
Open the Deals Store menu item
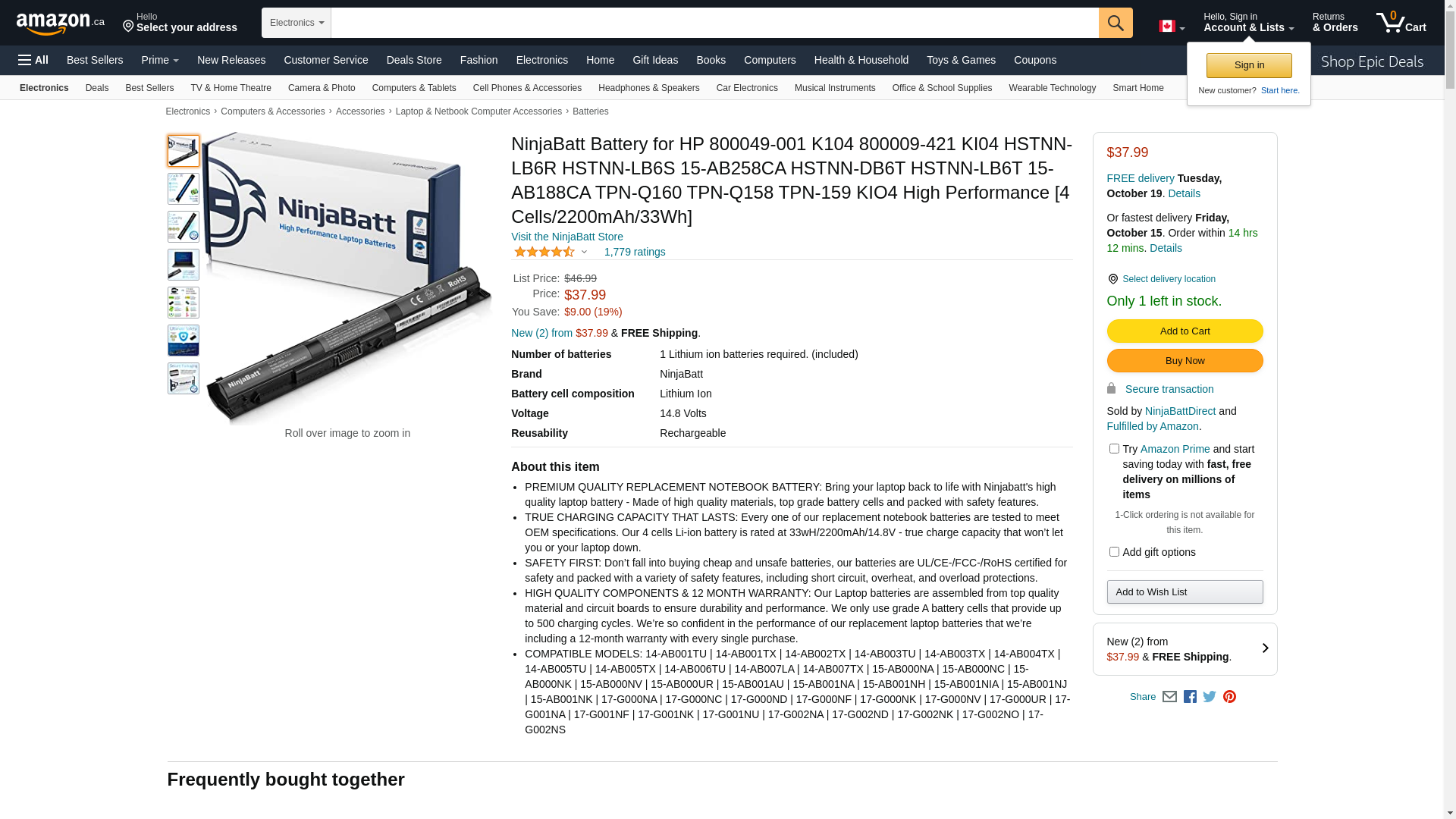414,60
